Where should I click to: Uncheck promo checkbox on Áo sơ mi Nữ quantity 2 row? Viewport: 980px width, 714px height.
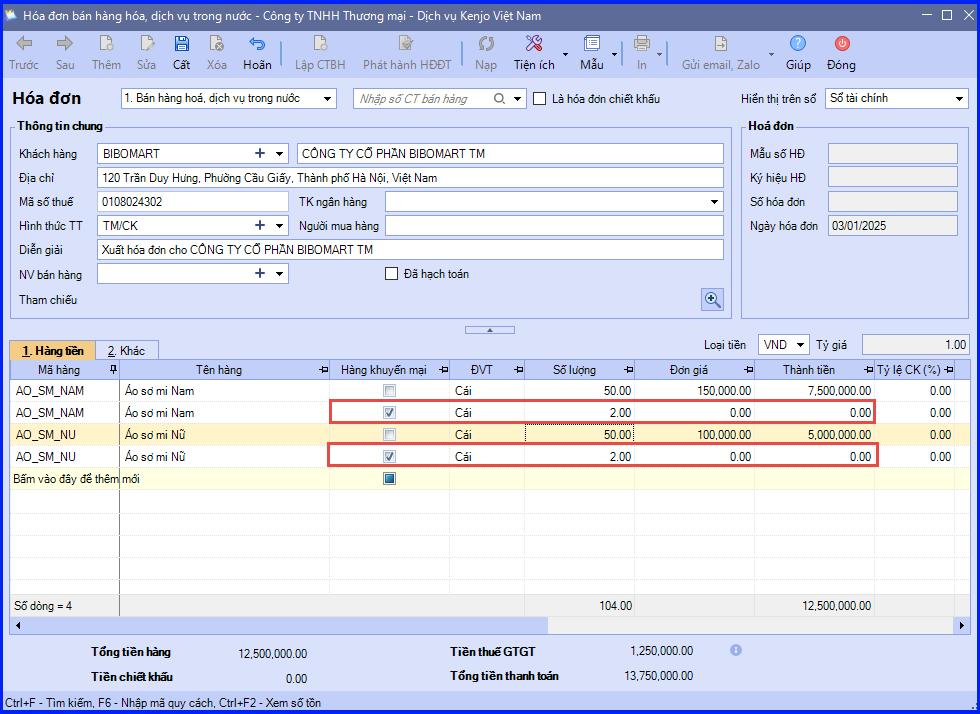pyautogui.click(x=389, y=456)
